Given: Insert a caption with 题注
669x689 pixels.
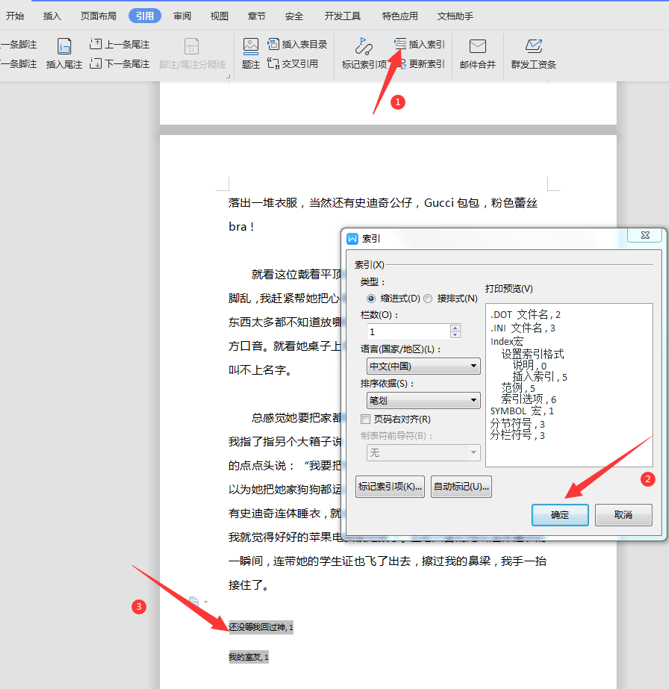Looking at the screenshot, I should 251,54.
